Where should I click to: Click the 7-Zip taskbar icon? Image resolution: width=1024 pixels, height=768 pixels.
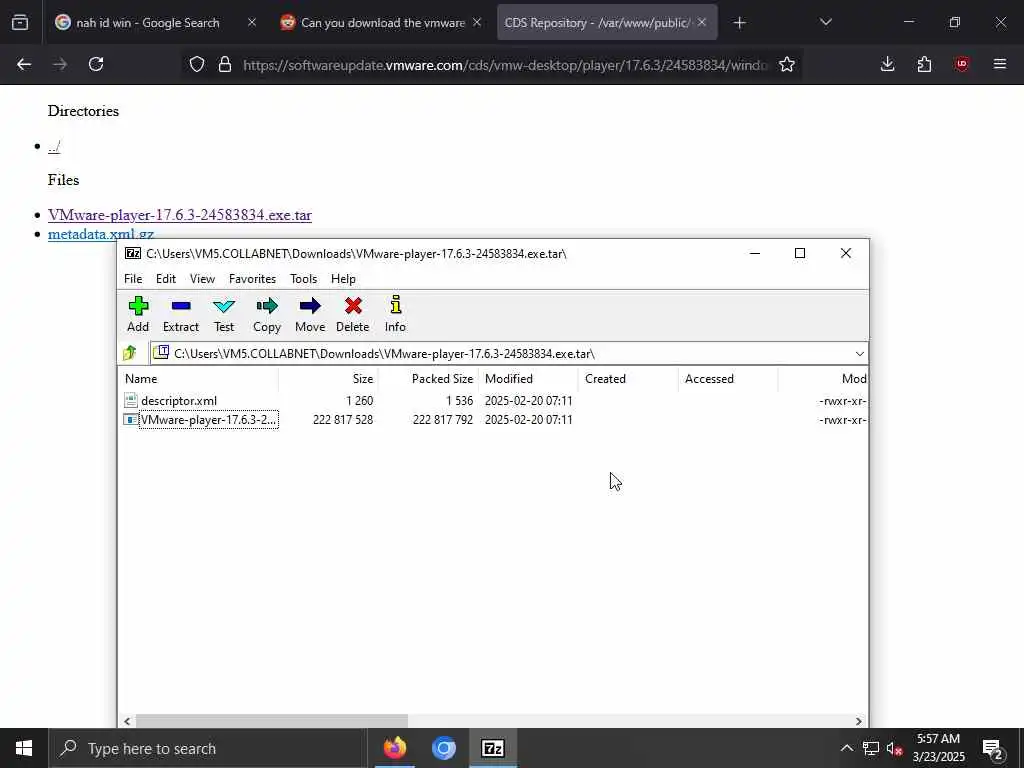[x=492, y=748]
